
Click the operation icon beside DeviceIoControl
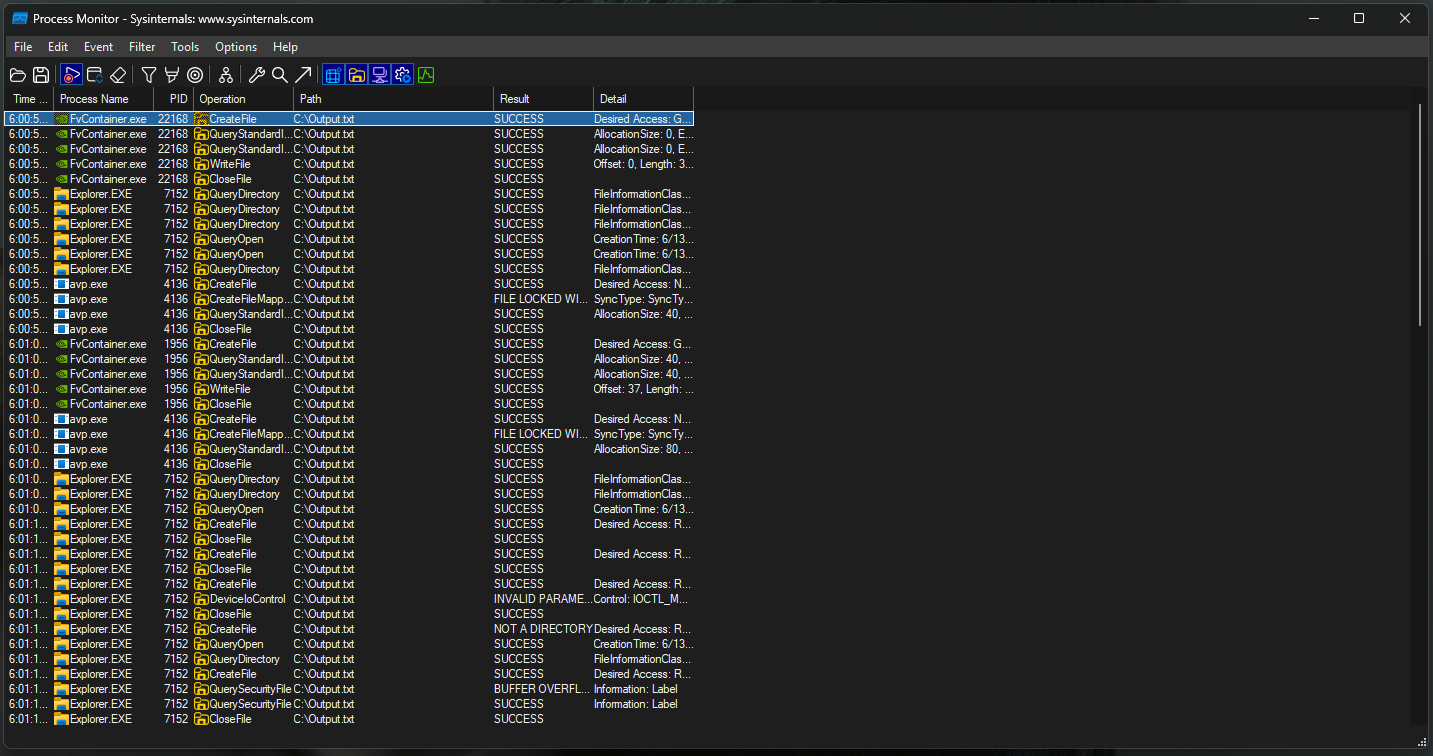point(201,599)
